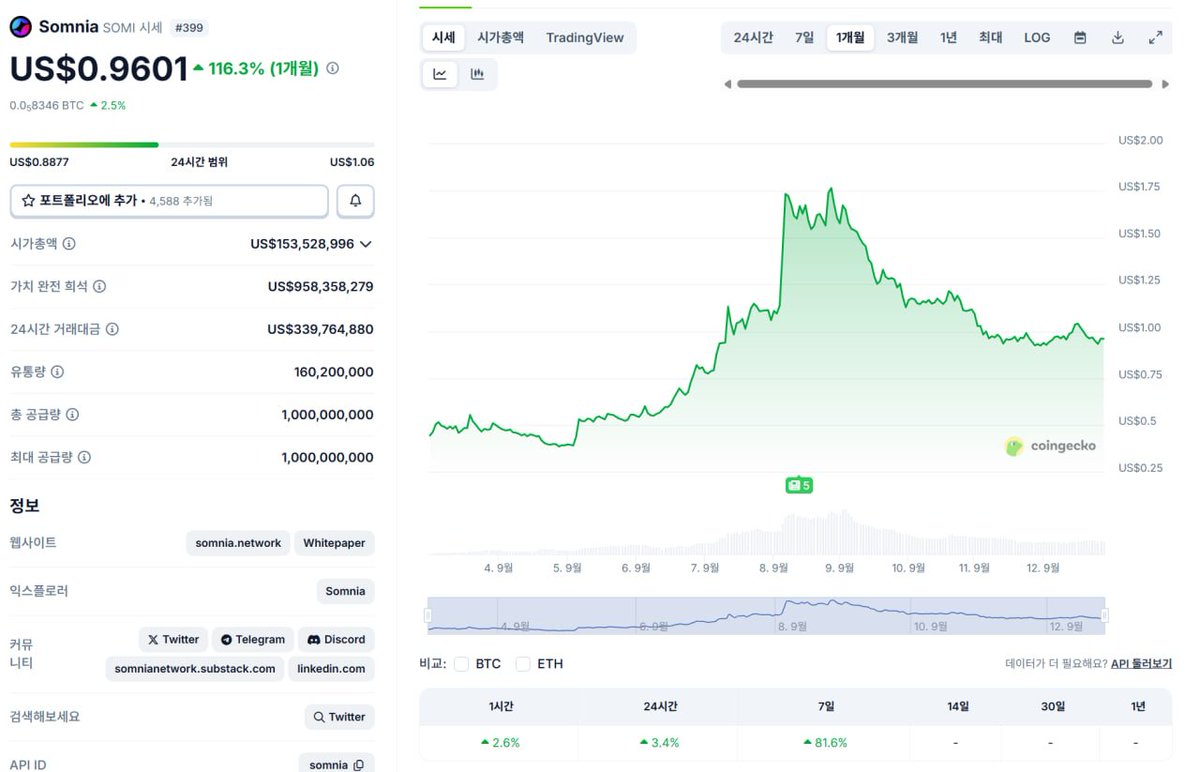Select 최대 time range

[x=991, y=38]
